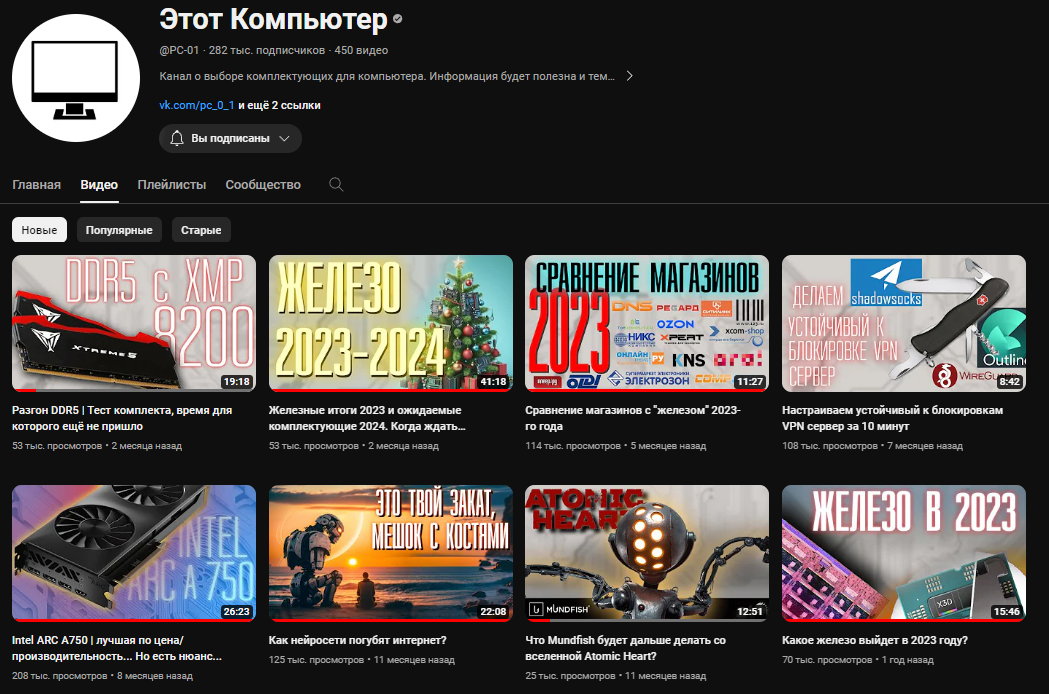
Task: Click title 'Какое железо выйдет в 2023 году?'
Action: pos(875,640)
